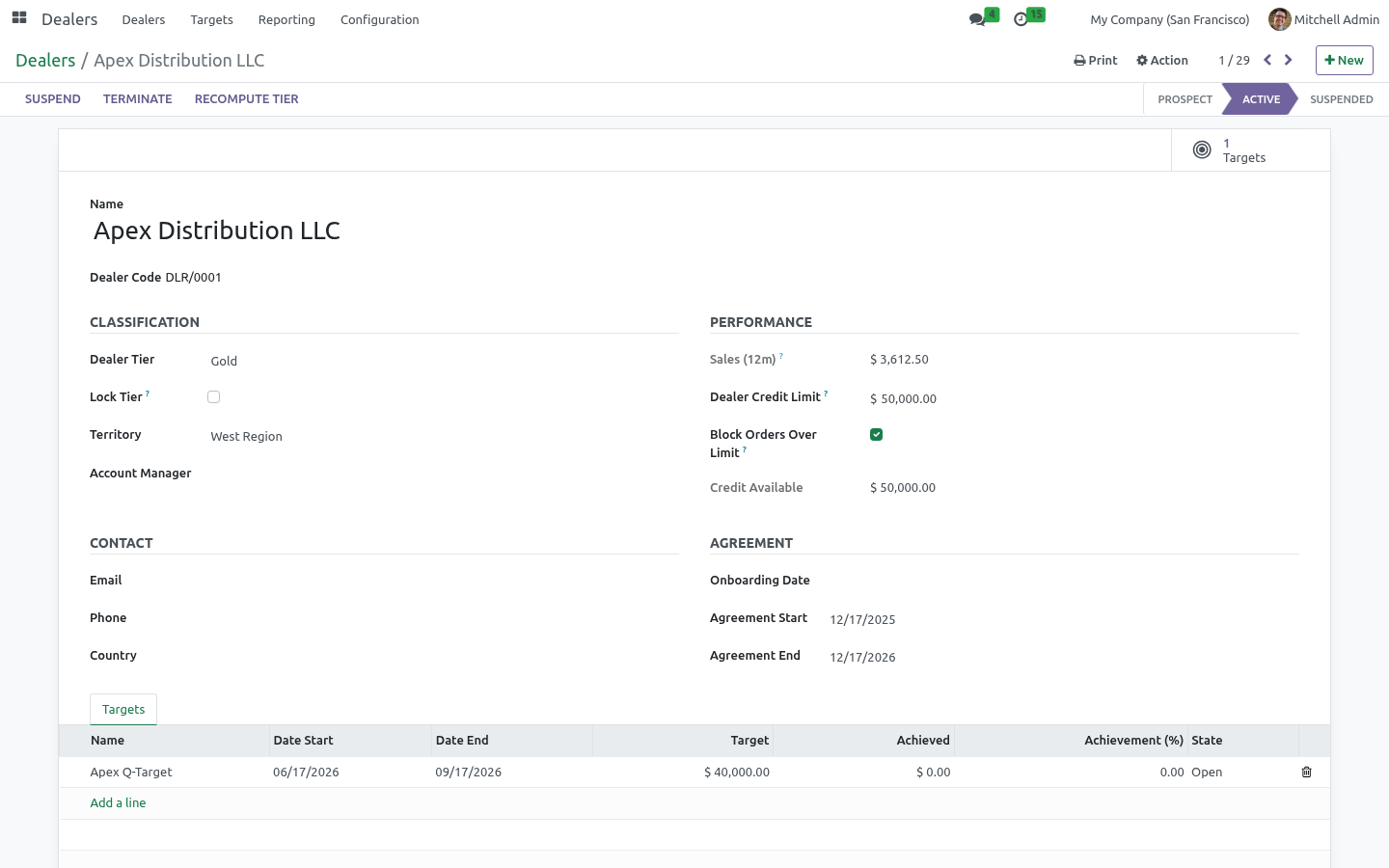The width and height of the screenshot is (1389, 868).
Task: Open the Country selection field
Action: pyautogui.click(x=444, y=656)
